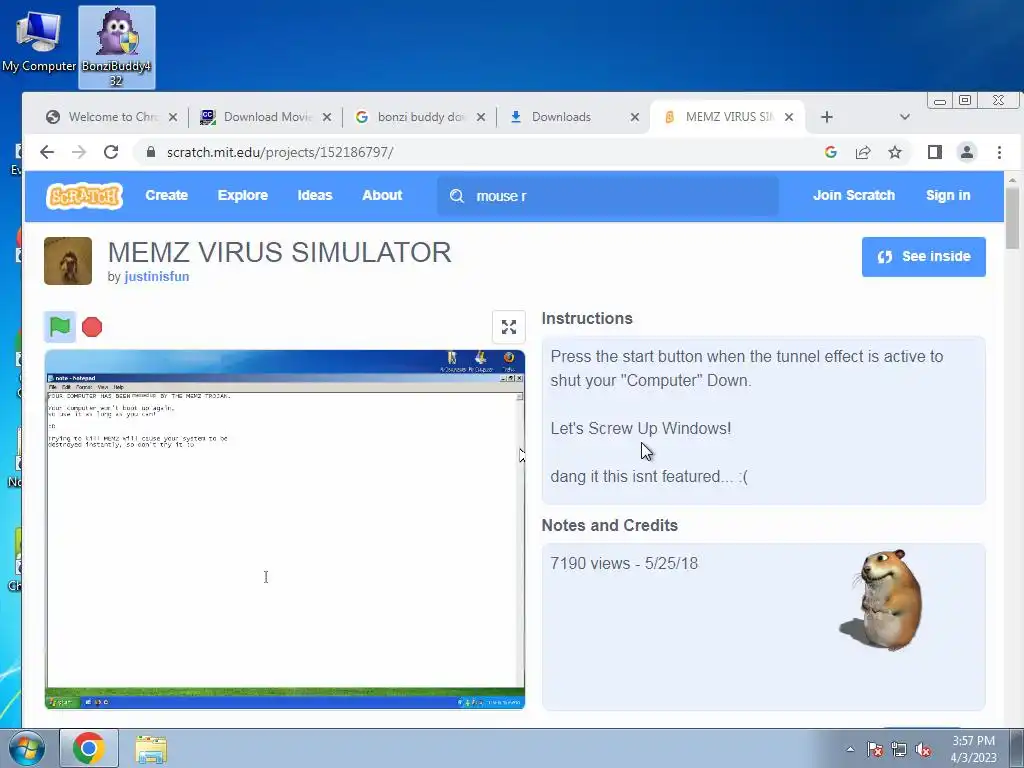Open Chrome three-dot menu
This screenshot has height=768, width=1024.
(999, 152)
